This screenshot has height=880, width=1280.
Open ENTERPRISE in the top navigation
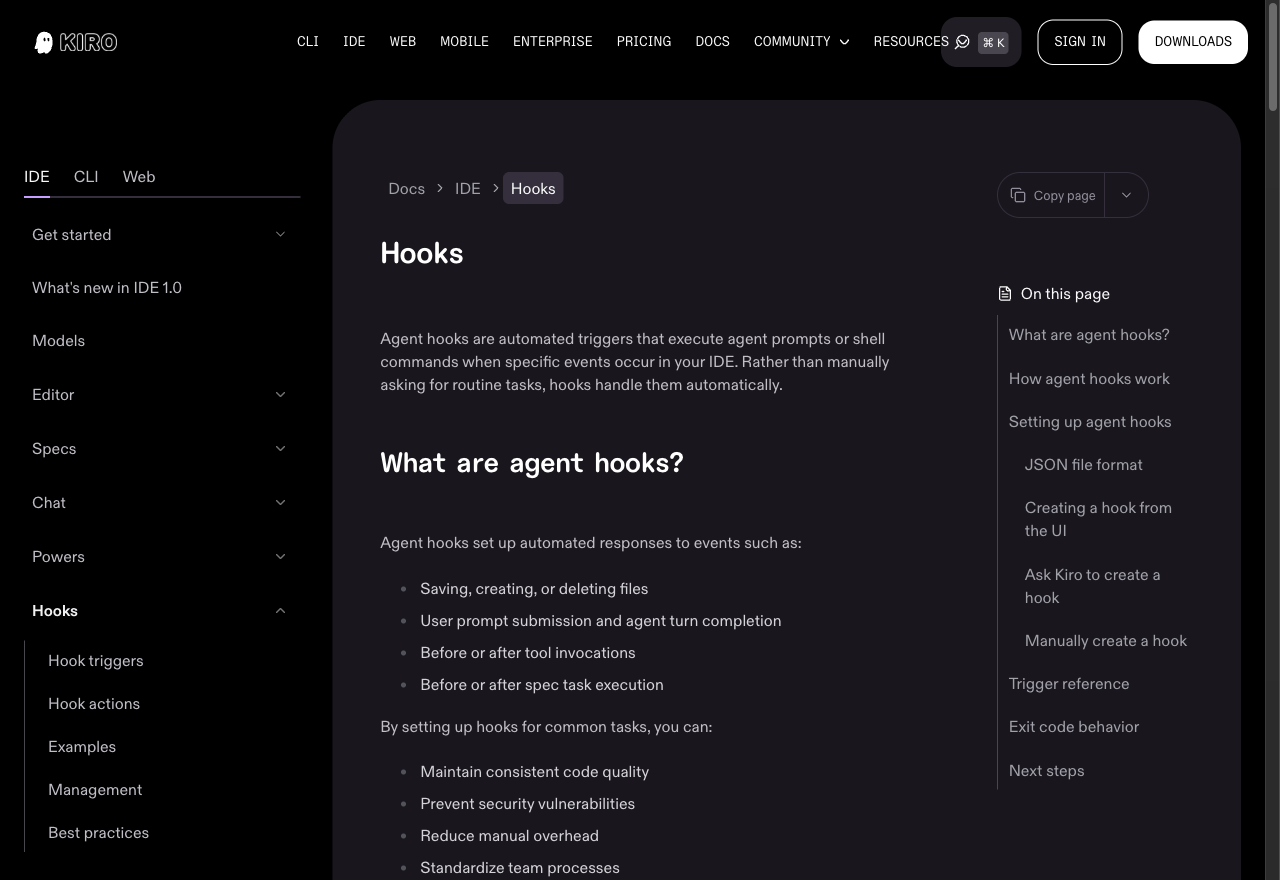tap(553, 42)
